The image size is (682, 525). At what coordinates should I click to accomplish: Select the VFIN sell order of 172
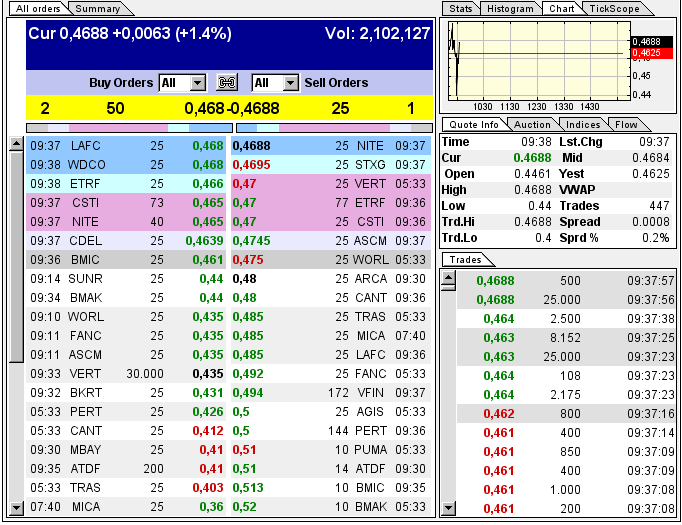(331, 393)
